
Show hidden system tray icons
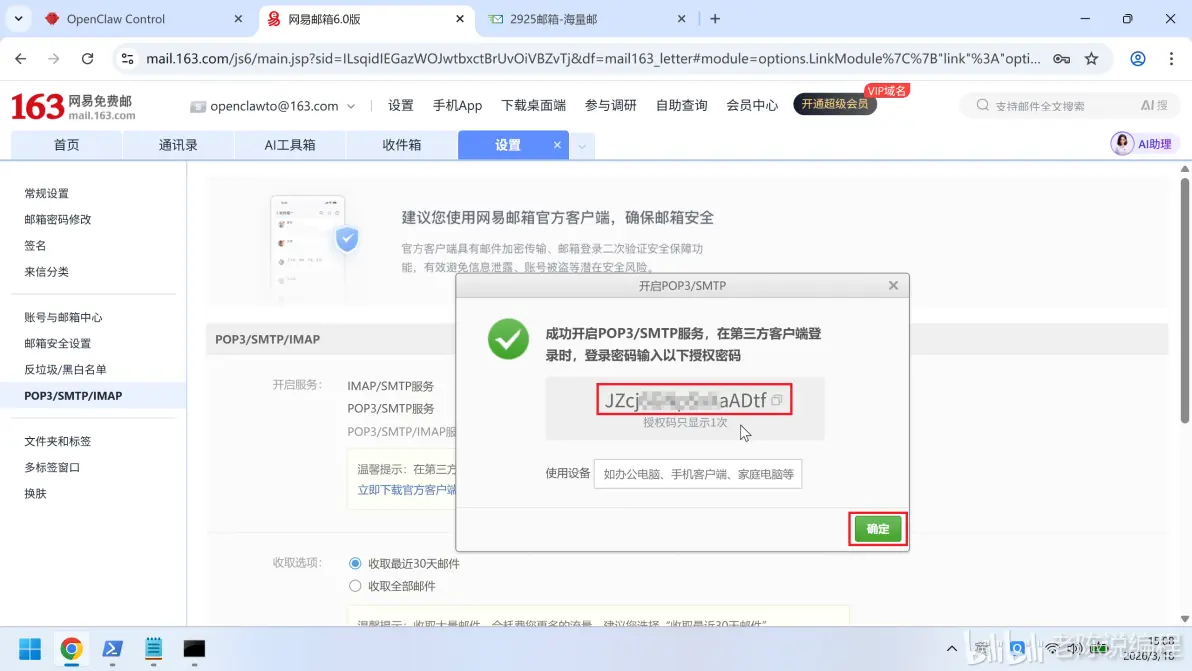(952, 649)
